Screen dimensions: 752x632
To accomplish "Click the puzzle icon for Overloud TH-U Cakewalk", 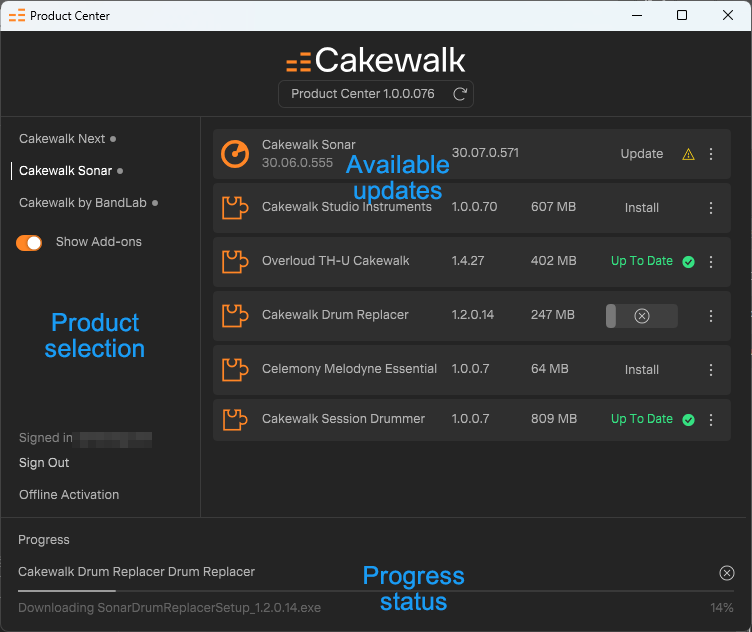I will coord(235,262).
